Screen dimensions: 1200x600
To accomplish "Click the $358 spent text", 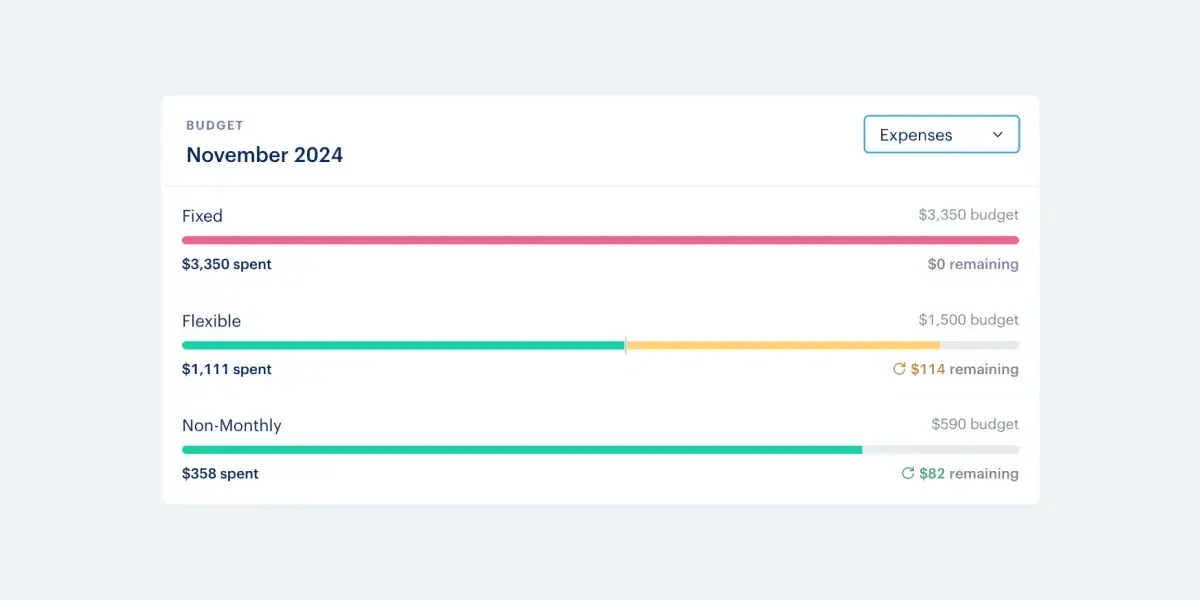I will click(220, 473).
